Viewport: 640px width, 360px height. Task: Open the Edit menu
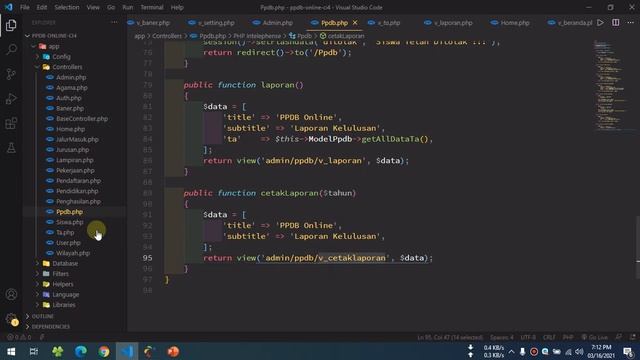tap(42, 7)
